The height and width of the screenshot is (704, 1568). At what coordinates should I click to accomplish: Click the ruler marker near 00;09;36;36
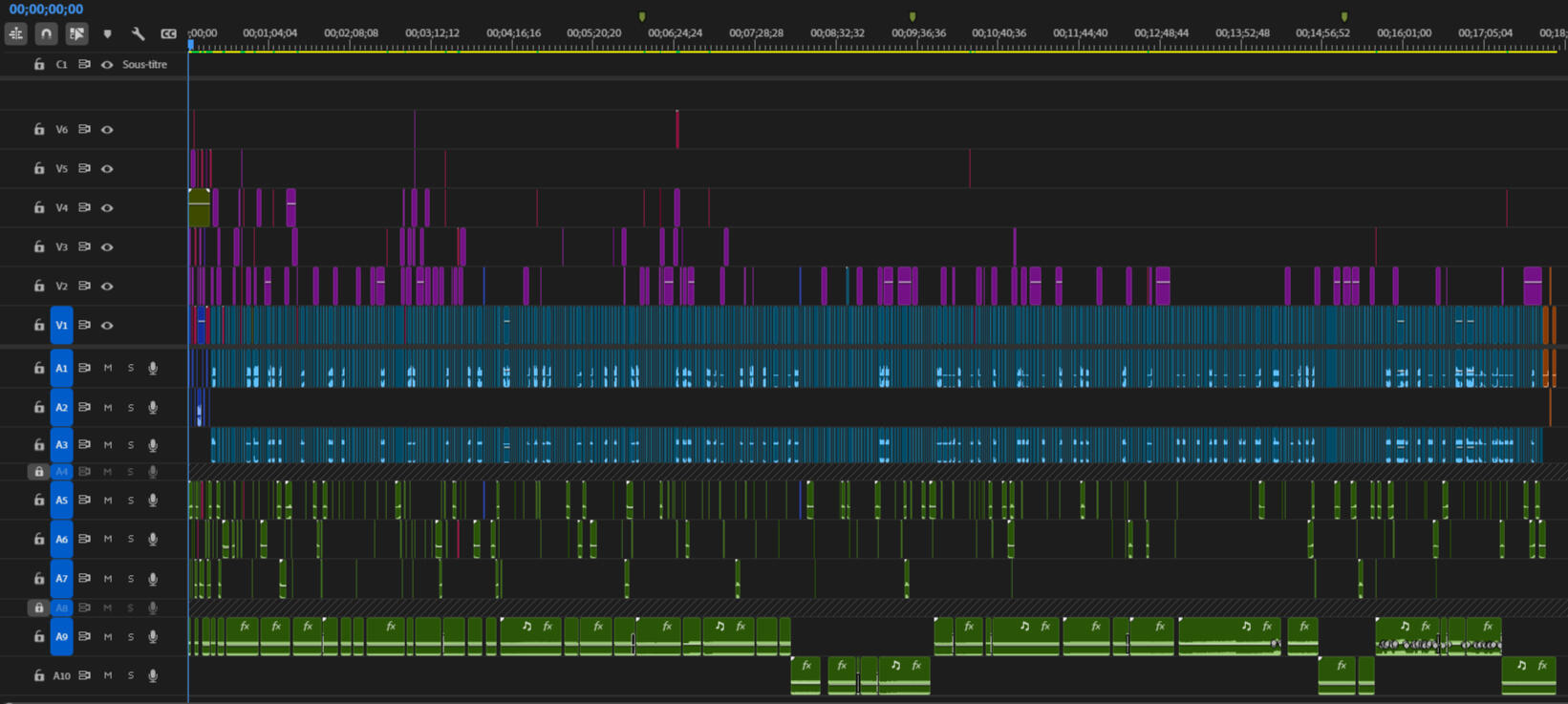[913, 16]
